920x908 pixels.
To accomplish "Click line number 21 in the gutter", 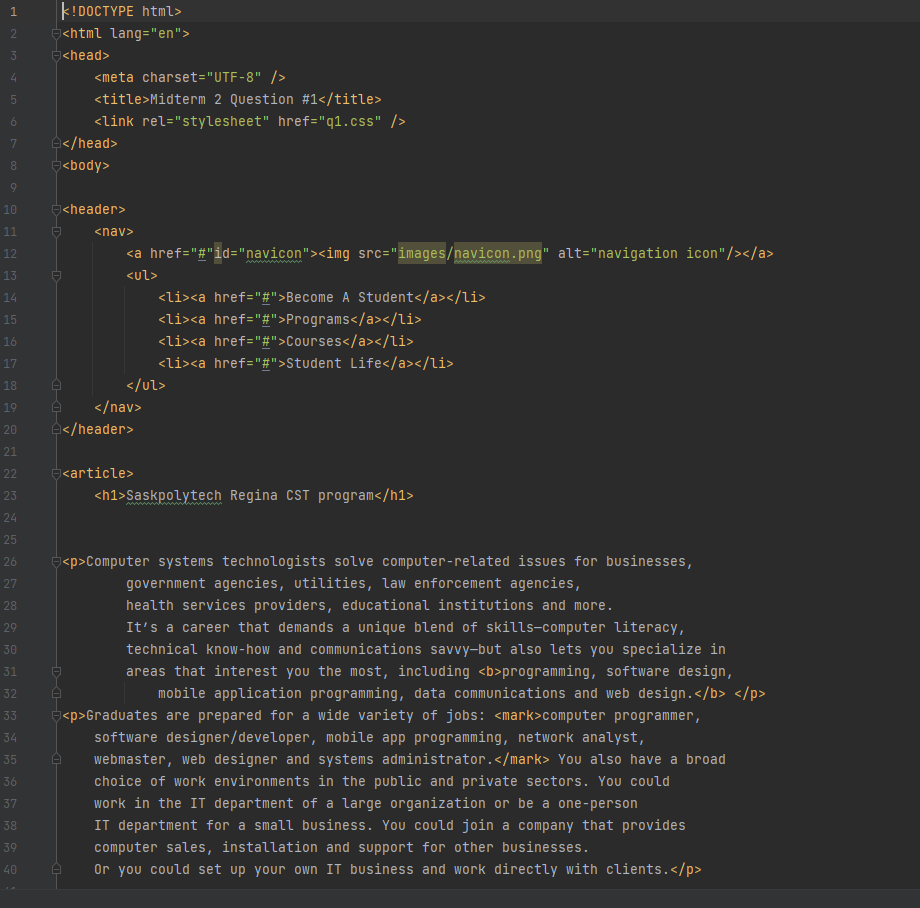I will (10, 452).
